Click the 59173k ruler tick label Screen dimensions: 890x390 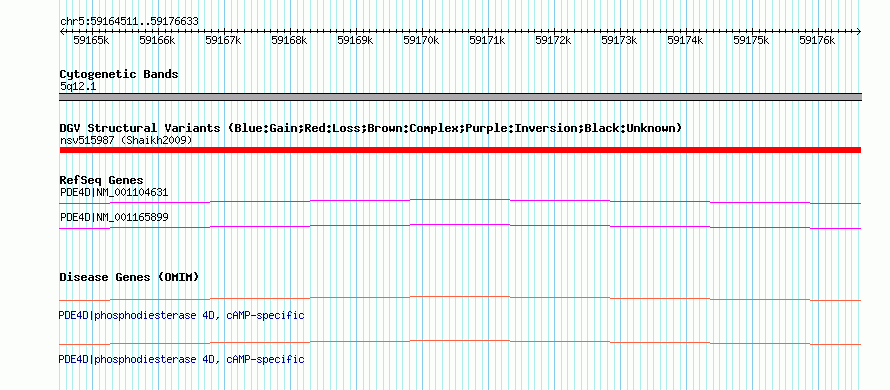click(x=619, y=40)
